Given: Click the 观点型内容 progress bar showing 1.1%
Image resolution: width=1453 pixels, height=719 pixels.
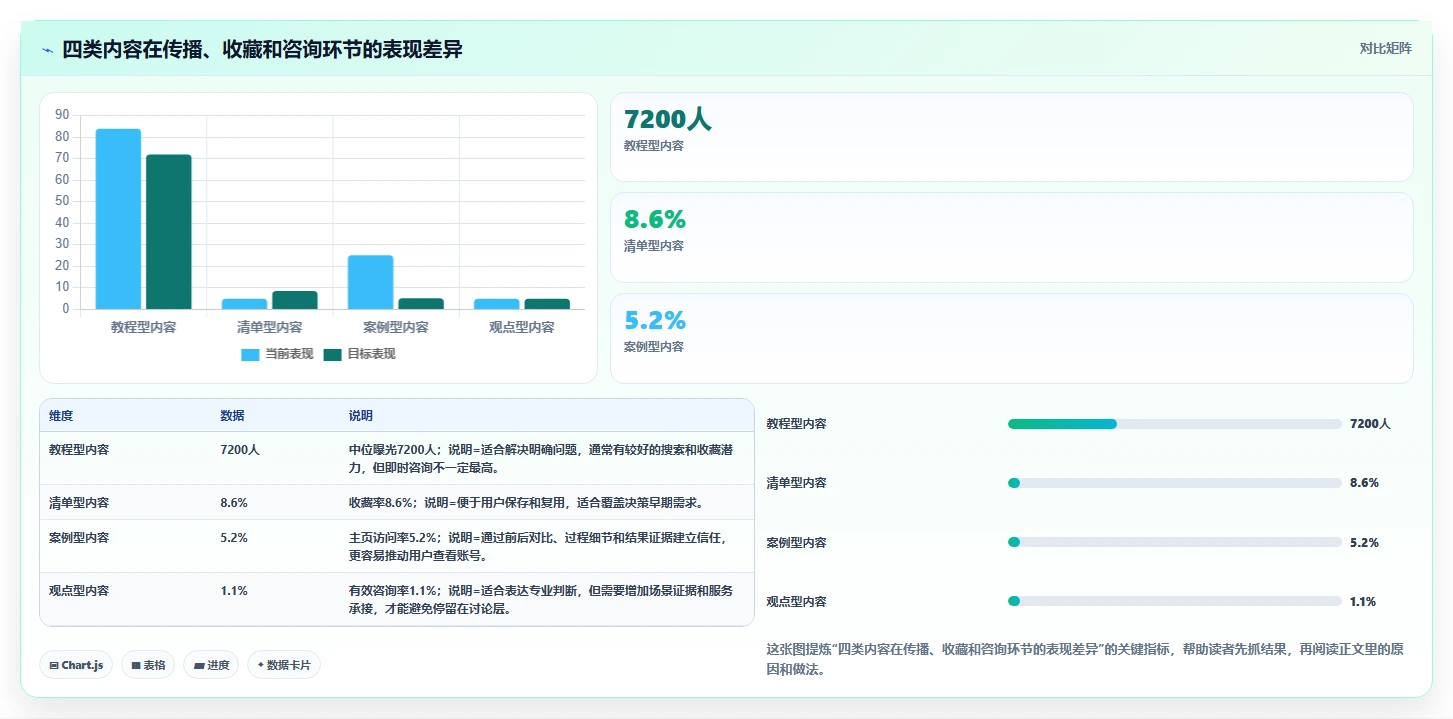Looking at the screenshot, I should pyautogui.click(x=1174, y=601).
